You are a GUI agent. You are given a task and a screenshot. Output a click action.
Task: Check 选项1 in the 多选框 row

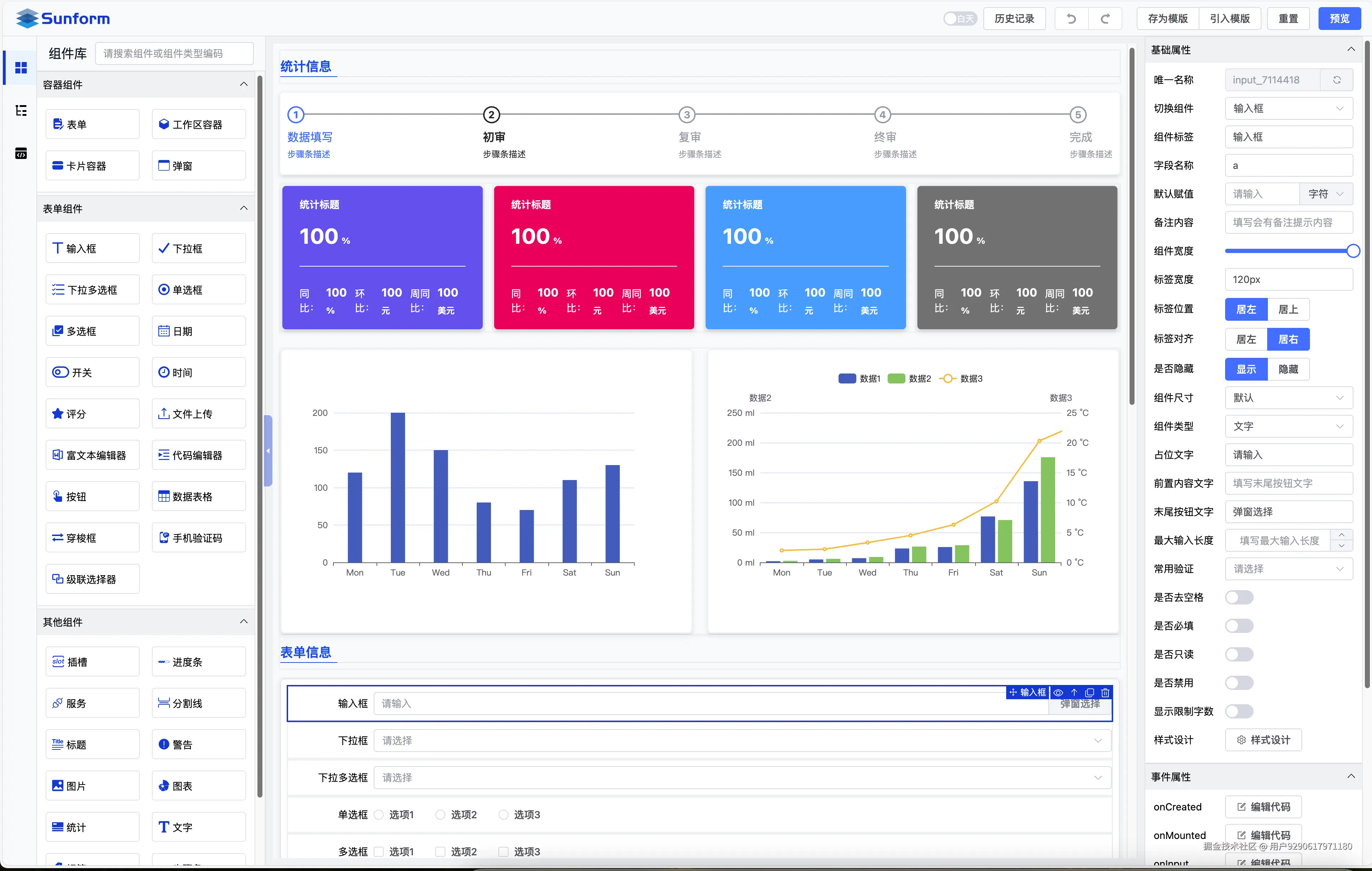click(x=379, y=851)
